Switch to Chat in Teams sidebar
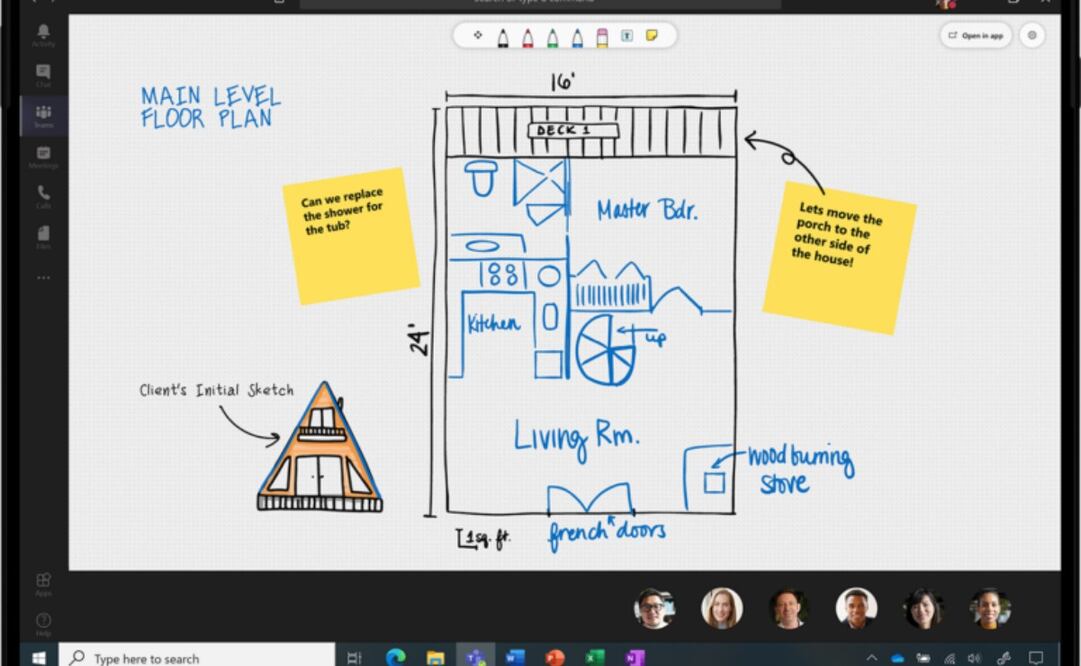Image resolution: width=1081 pixels, height=666 pixels. [x=43, y=75]
